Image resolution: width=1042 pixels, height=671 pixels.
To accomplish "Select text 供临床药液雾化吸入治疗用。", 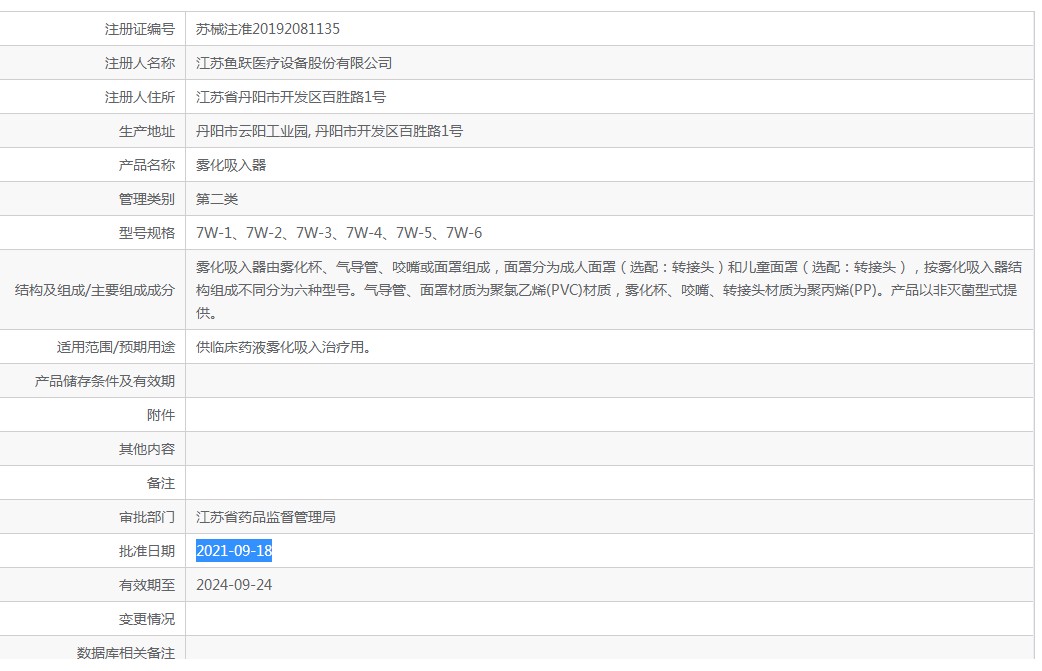I will [x=284, y=347].
